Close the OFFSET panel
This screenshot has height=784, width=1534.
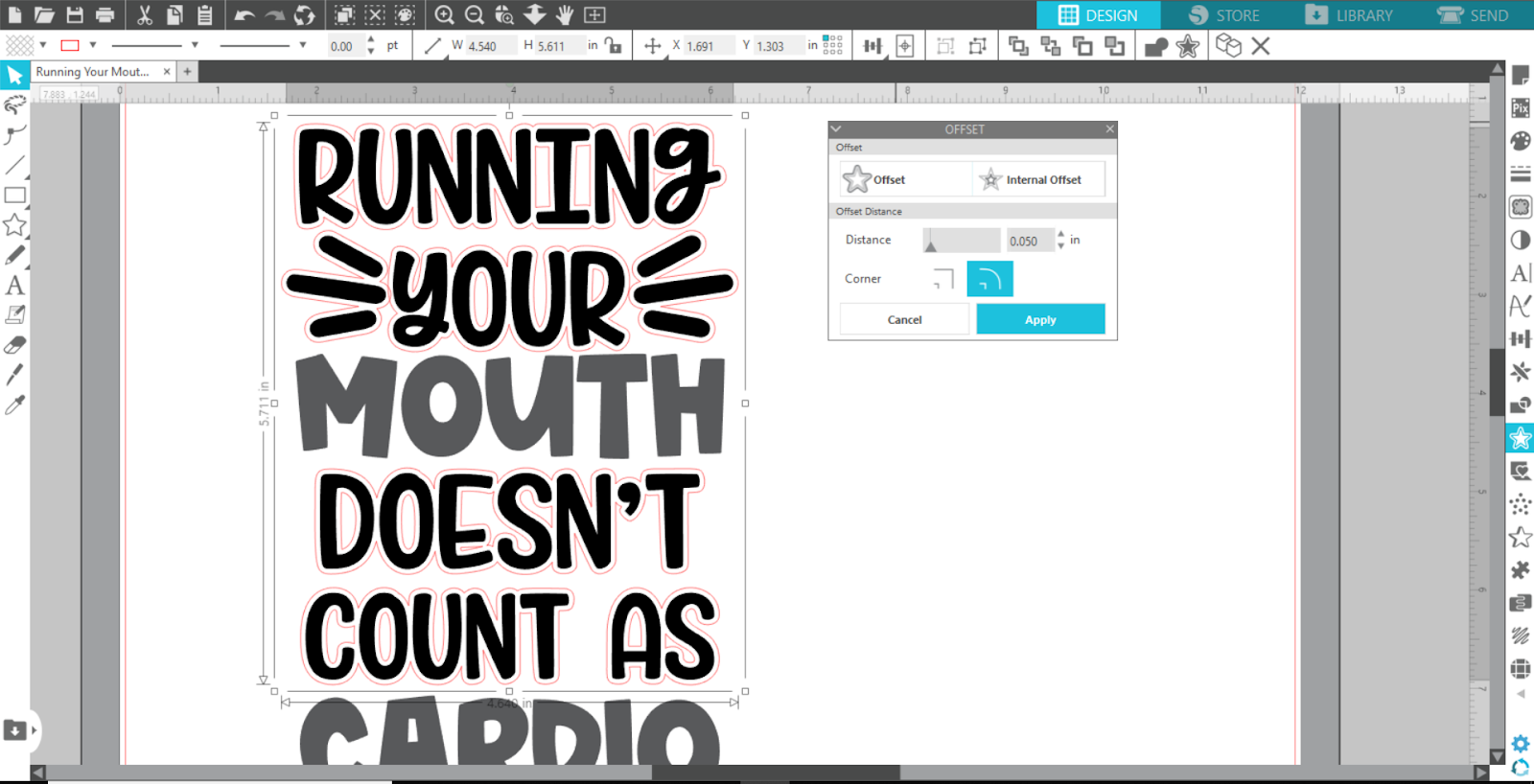[x=1110, y=128]
